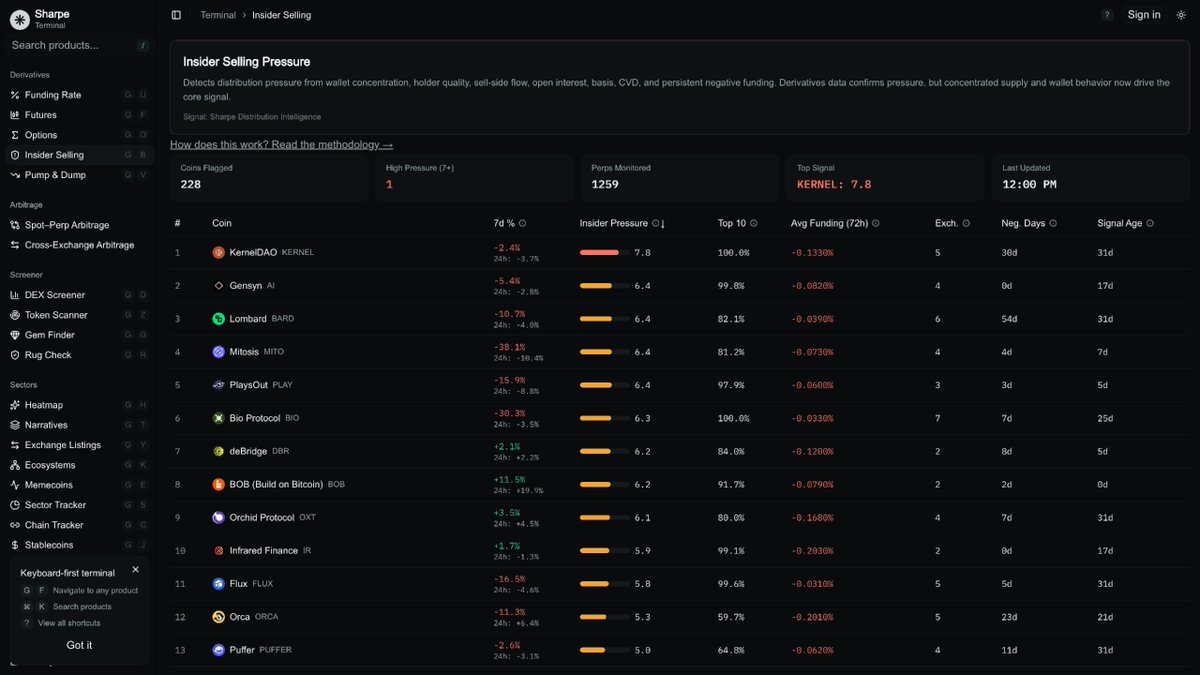Click the Ecosystems icon
The image size is (1200, 675).
point(15,465)
